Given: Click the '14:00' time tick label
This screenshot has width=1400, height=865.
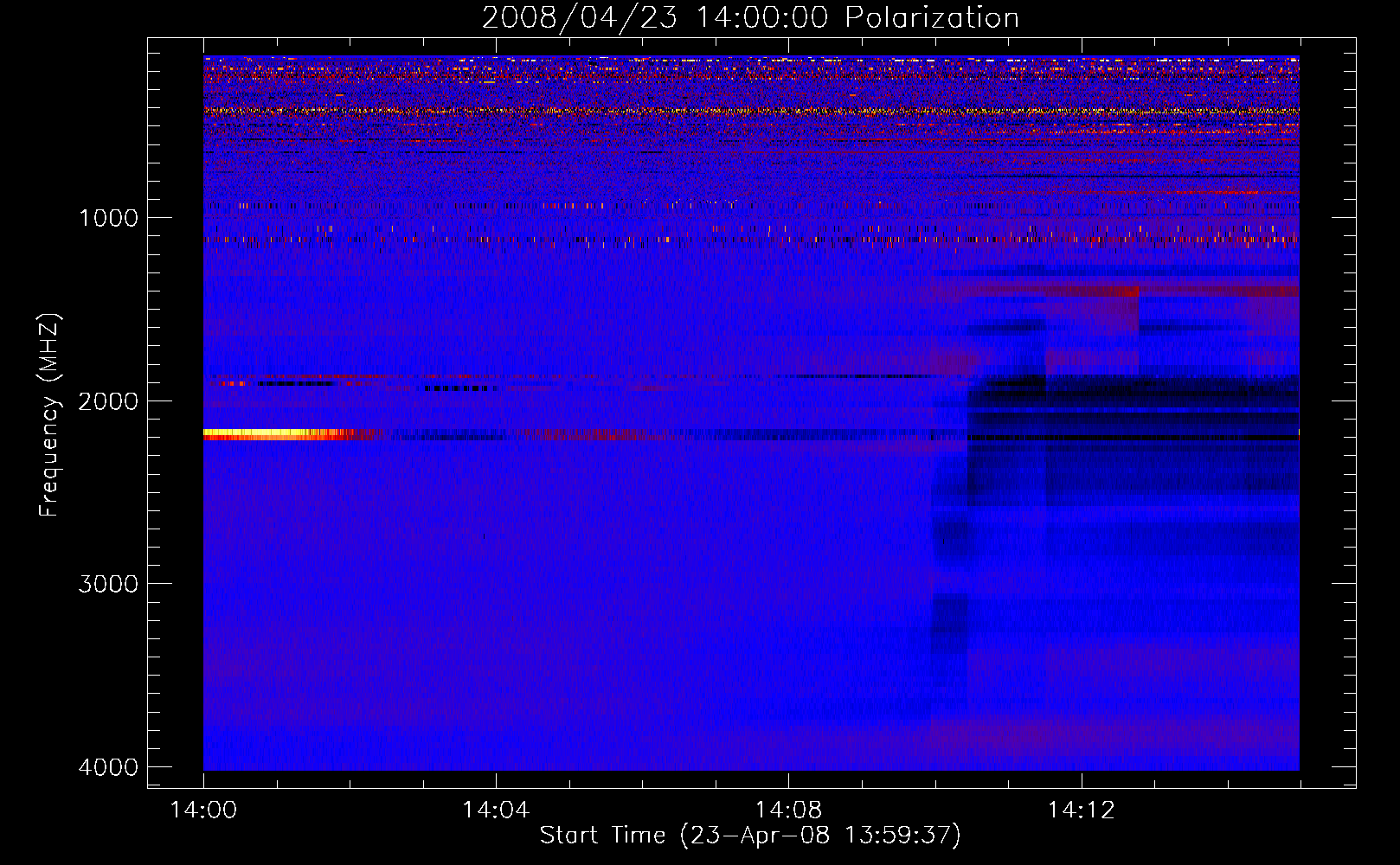Looking at the screenshot, I should [x=203, y=811].
